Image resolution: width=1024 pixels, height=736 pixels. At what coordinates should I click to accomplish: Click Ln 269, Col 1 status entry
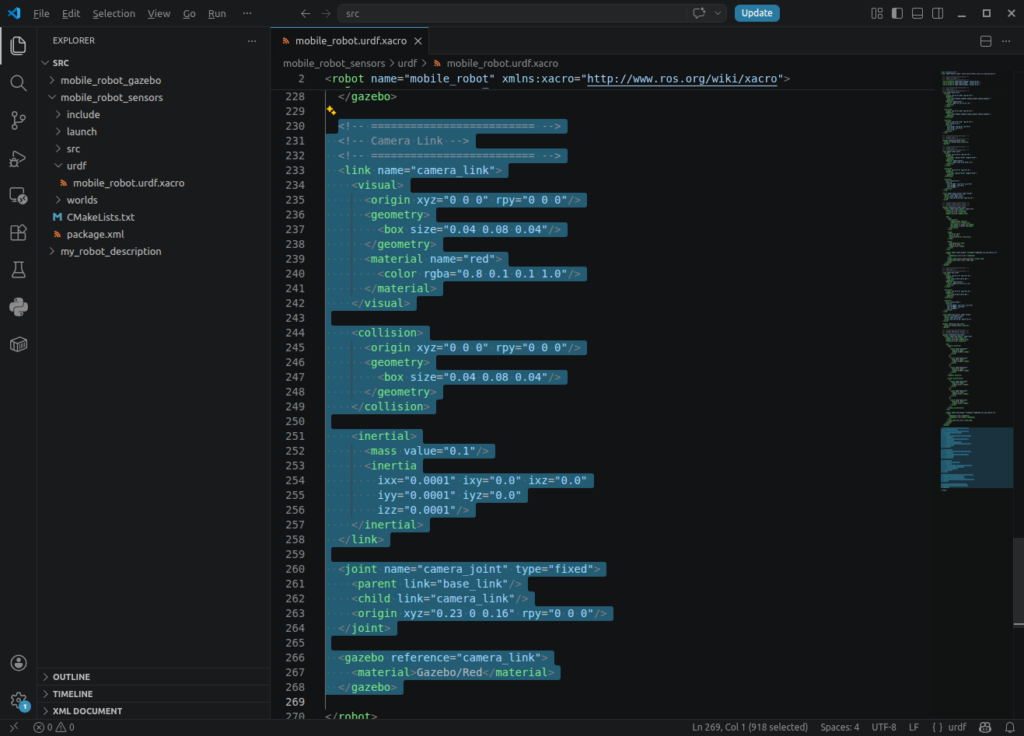pyautogui.click(x=750, y=727)
